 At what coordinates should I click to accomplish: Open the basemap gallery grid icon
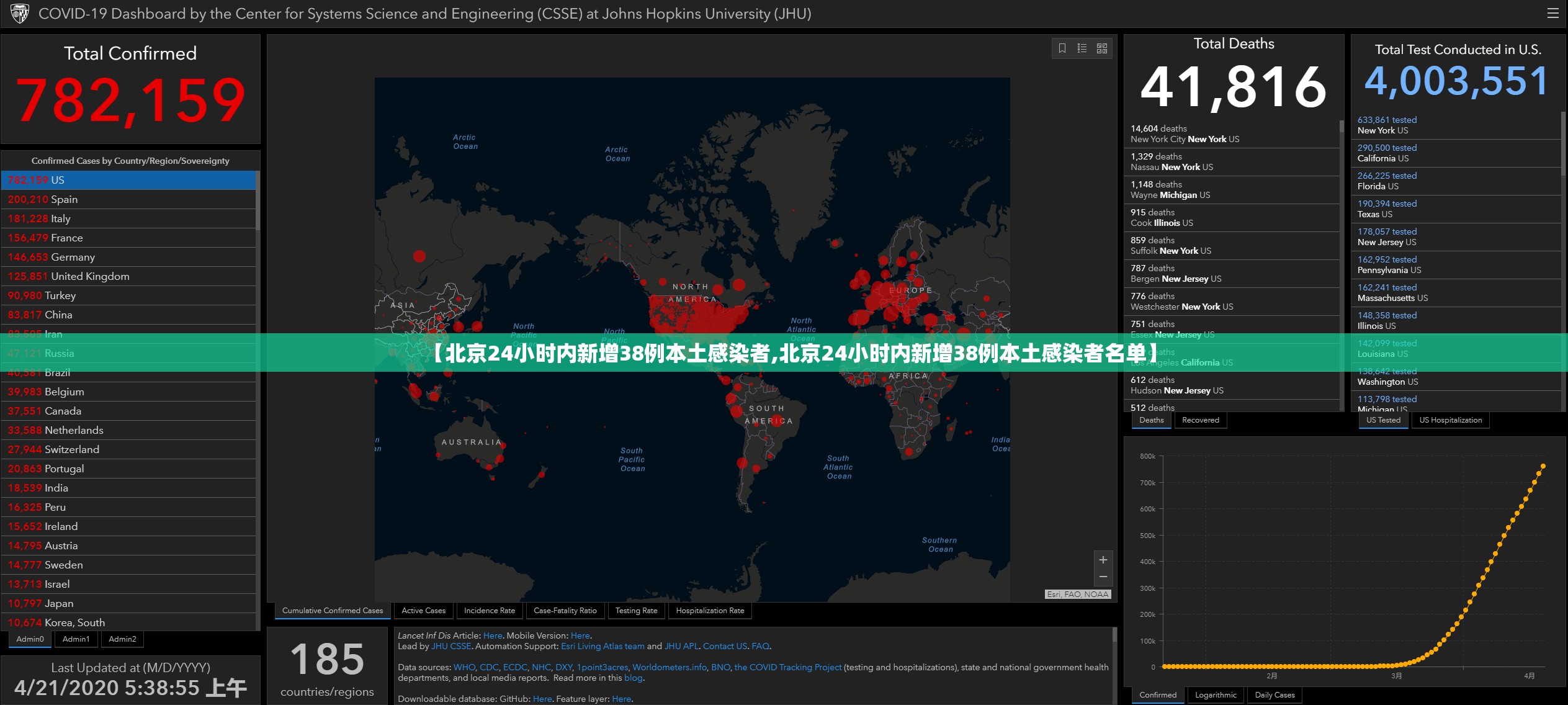pyautogui.click(x=1102, y=48)
